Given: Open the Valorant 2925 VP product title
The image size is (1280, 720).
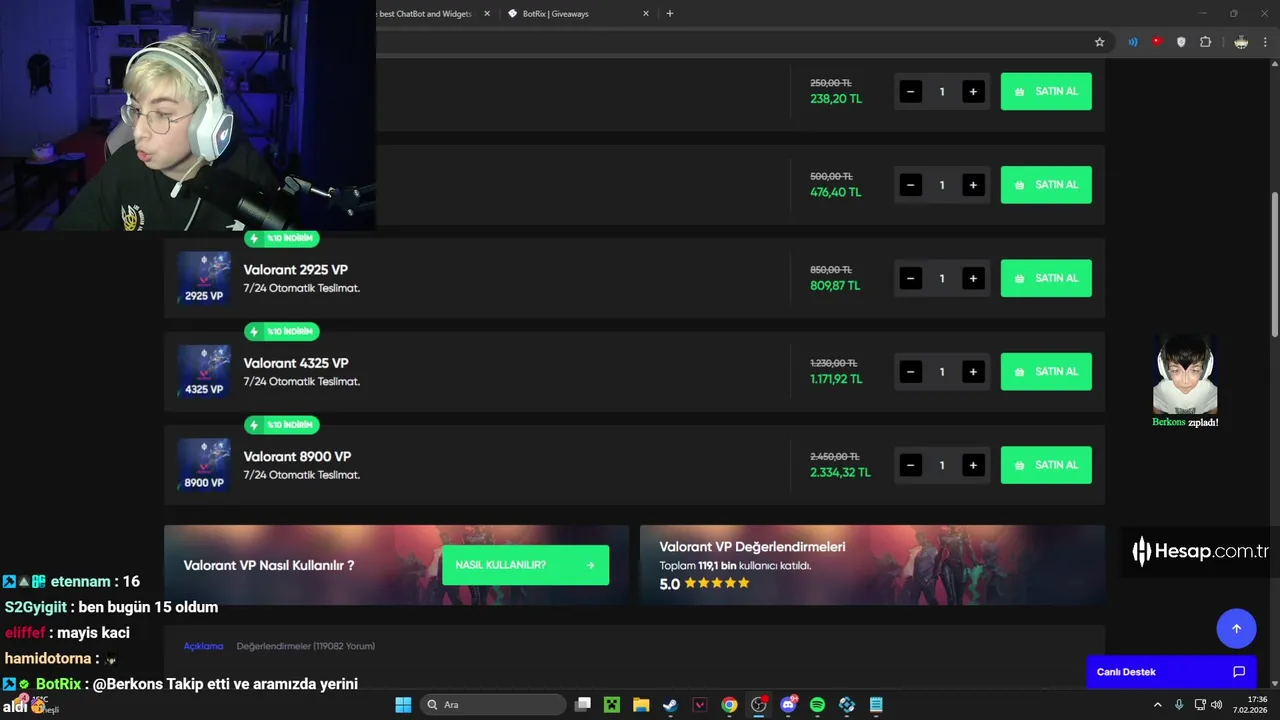Looking at the screenshot, I should click(x=296, y=270).
